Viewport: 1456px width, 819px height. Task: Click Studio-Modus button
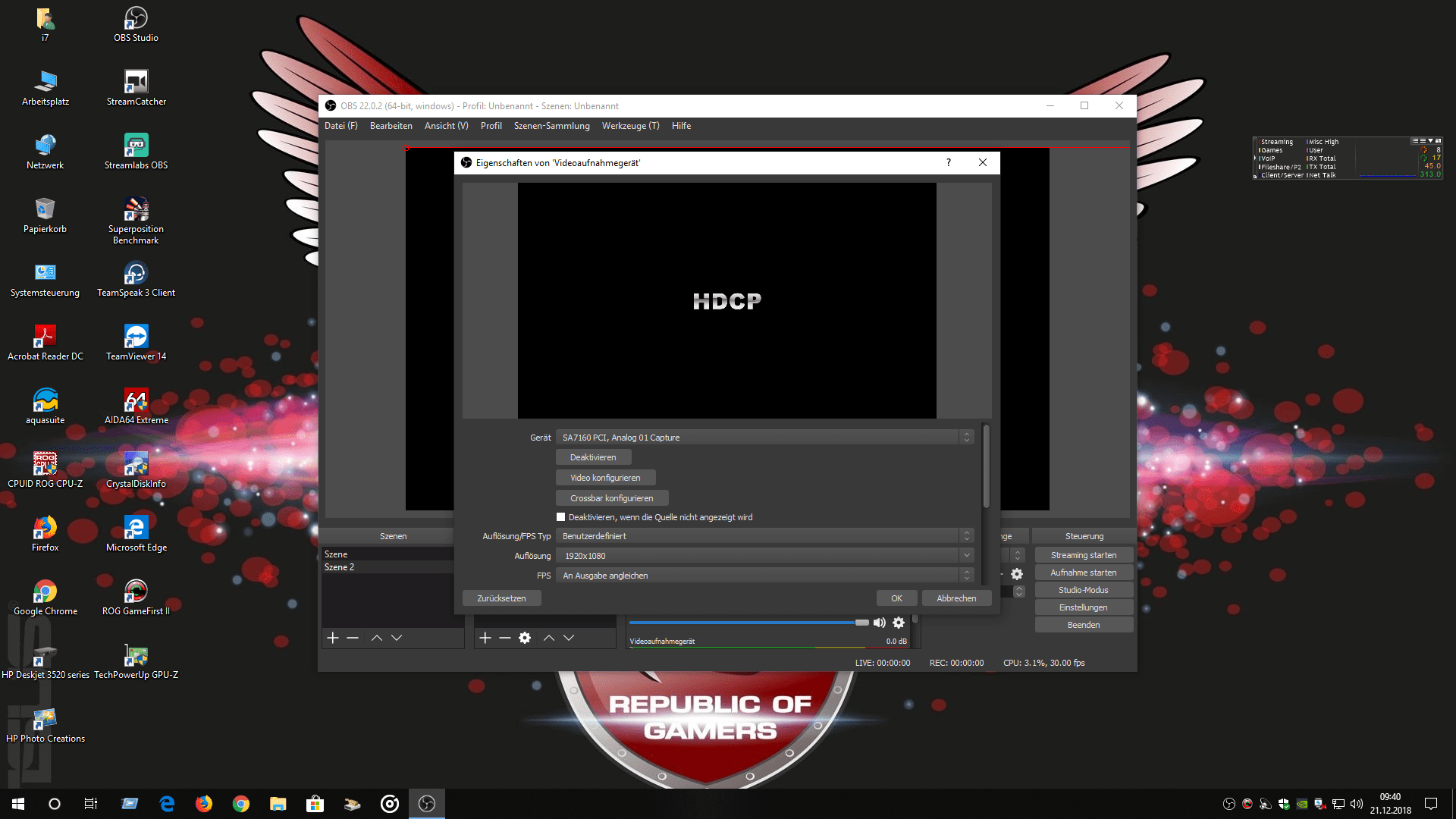1084,590
